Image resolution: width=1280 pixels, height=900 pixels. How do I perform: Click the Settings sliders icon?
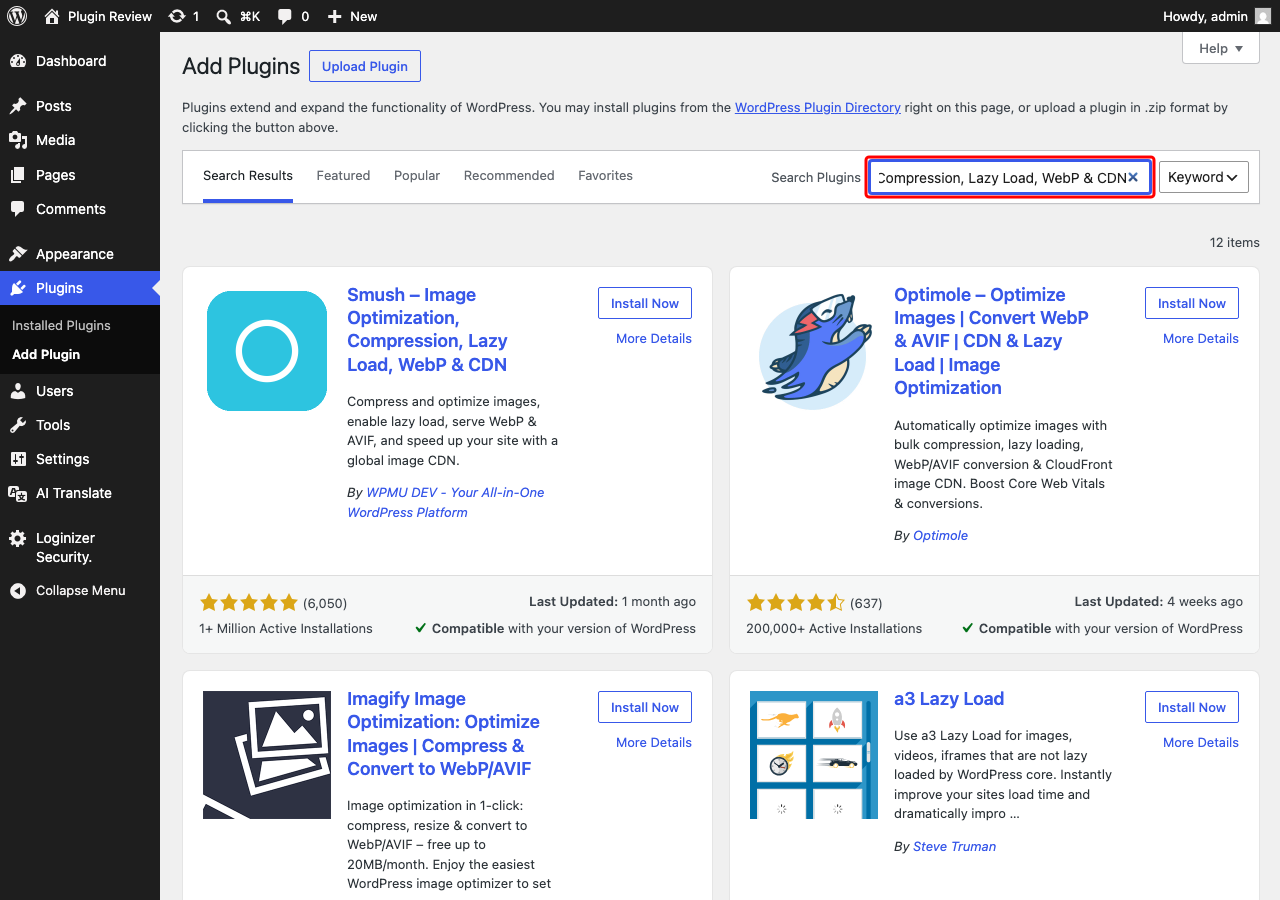tap(18, 459)
